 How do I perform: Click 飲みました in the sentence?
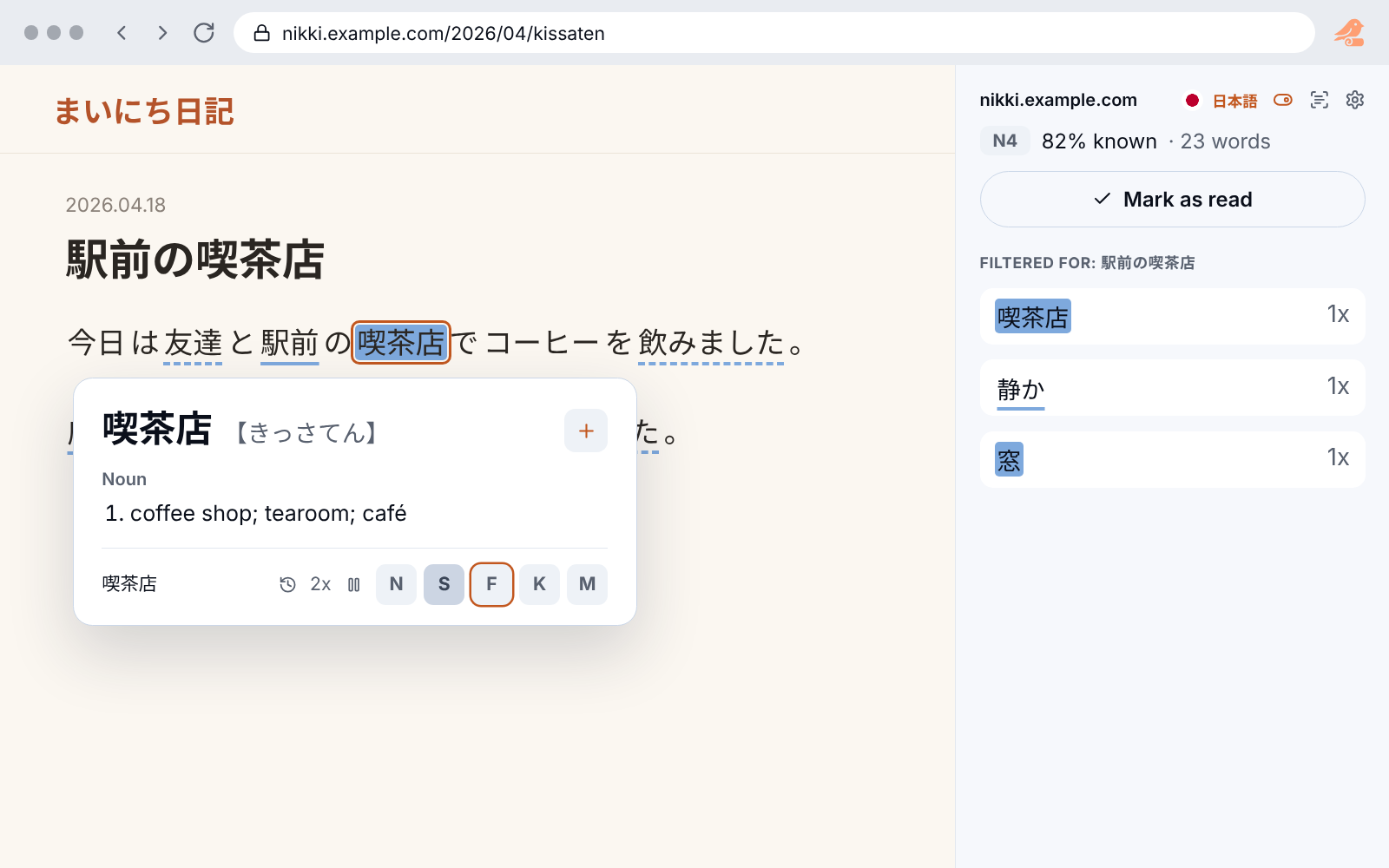point(711,343)
